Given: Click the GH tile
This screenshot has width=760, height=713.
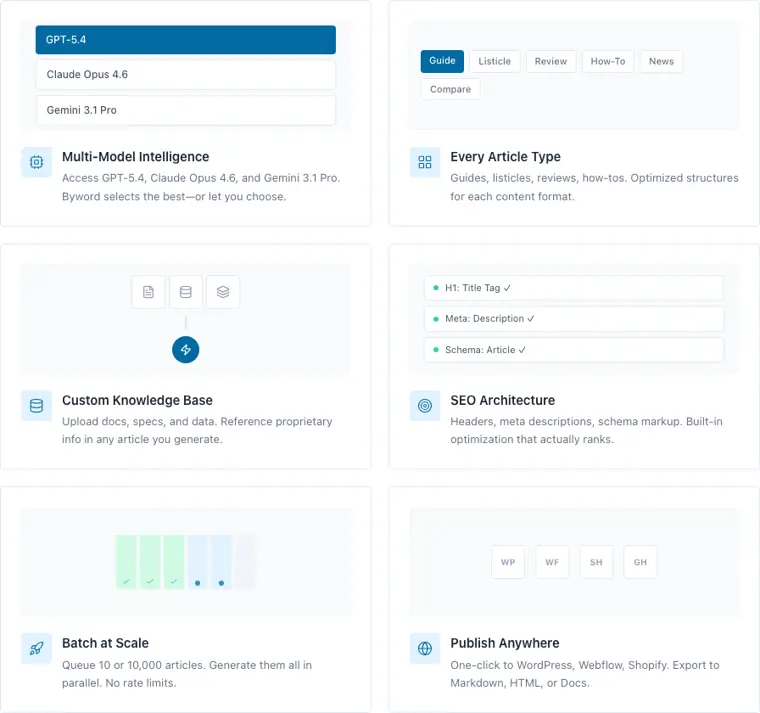Looking at the screenshot, I should [x=640, y=562].
